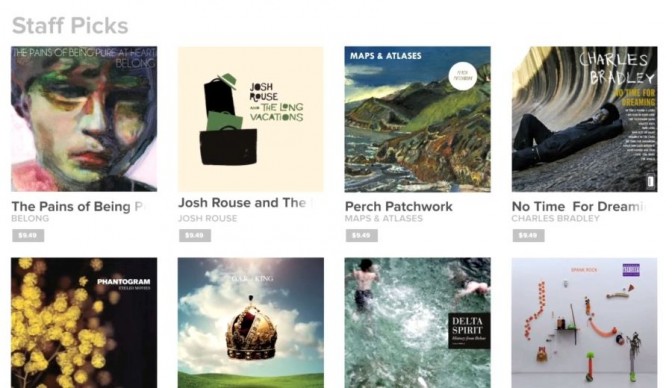Click the $9.49 button under Charles Bradley
Viewport: 672px width, 388px height.
[528, 235]
